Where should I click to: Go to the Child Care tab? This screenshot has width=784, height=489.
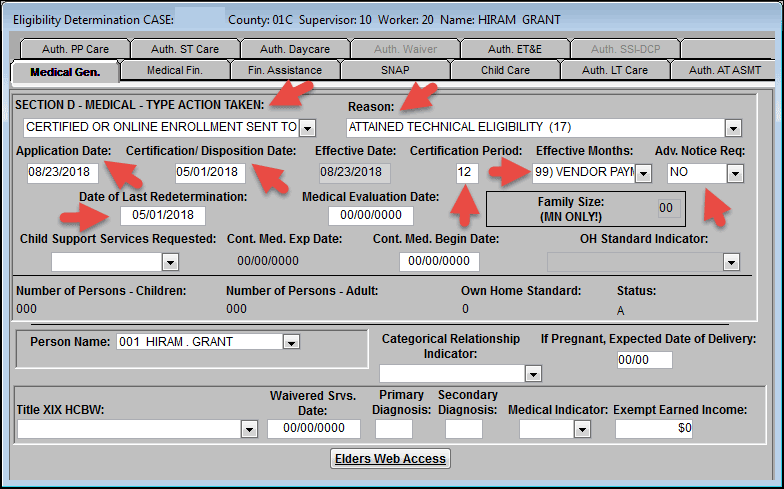[x=505, y=70]
